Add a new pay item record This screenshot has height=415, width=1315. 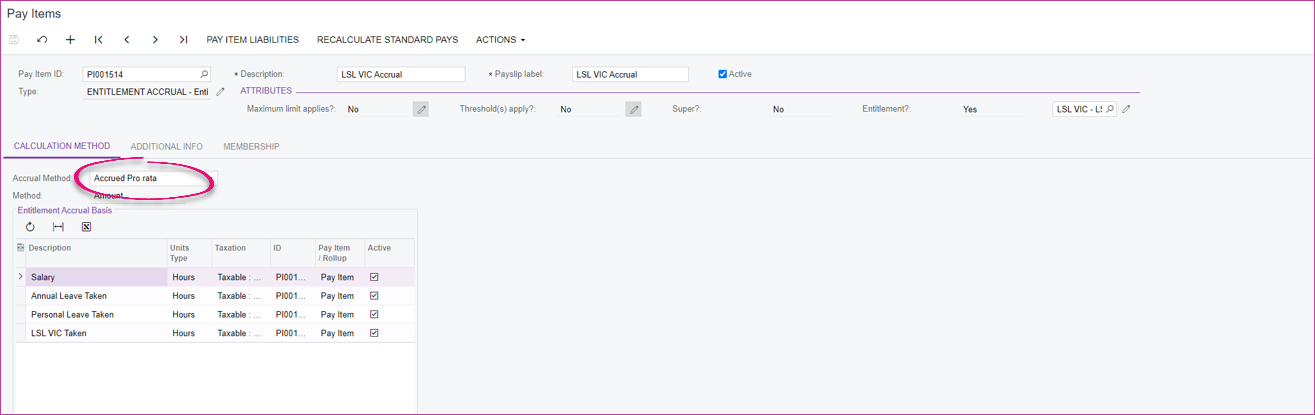(x=70, y=40)
